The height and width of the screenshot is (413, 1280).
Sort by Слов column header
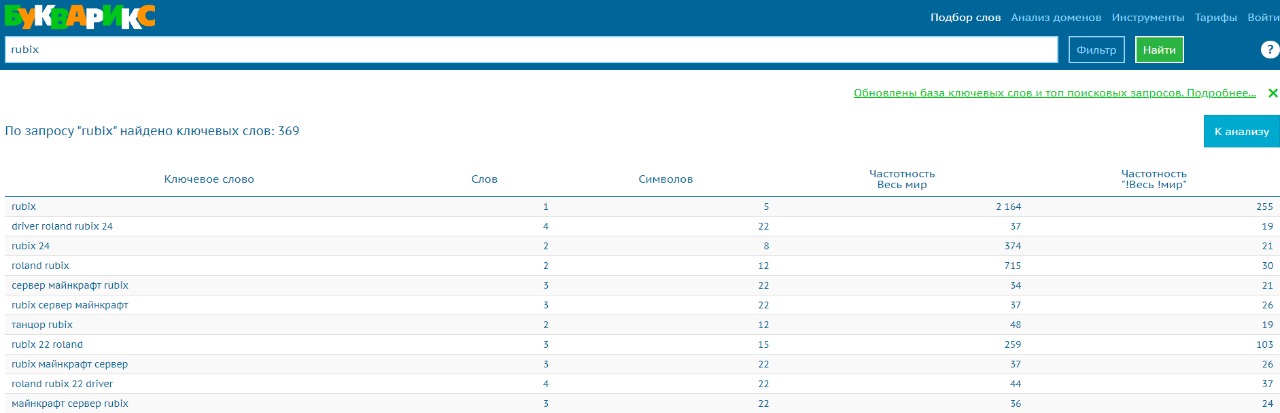pyautogui.click(x=484, y=180)
